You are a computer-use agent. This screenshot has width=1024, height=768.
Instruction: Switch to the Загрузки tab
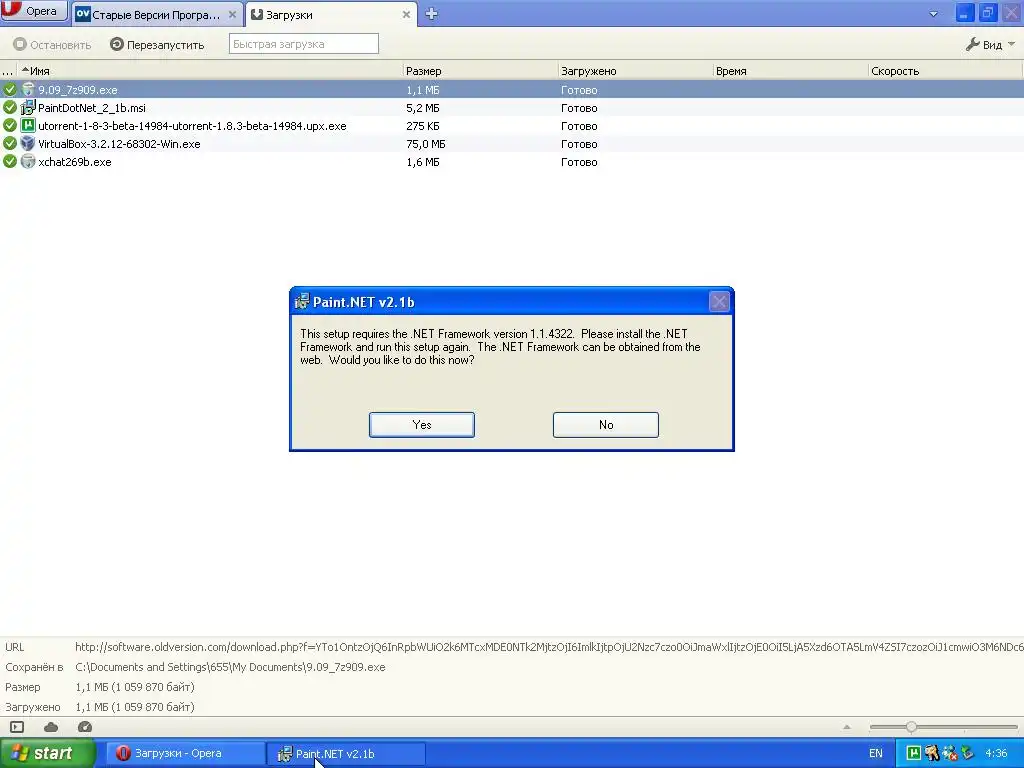tap(331, 14)
